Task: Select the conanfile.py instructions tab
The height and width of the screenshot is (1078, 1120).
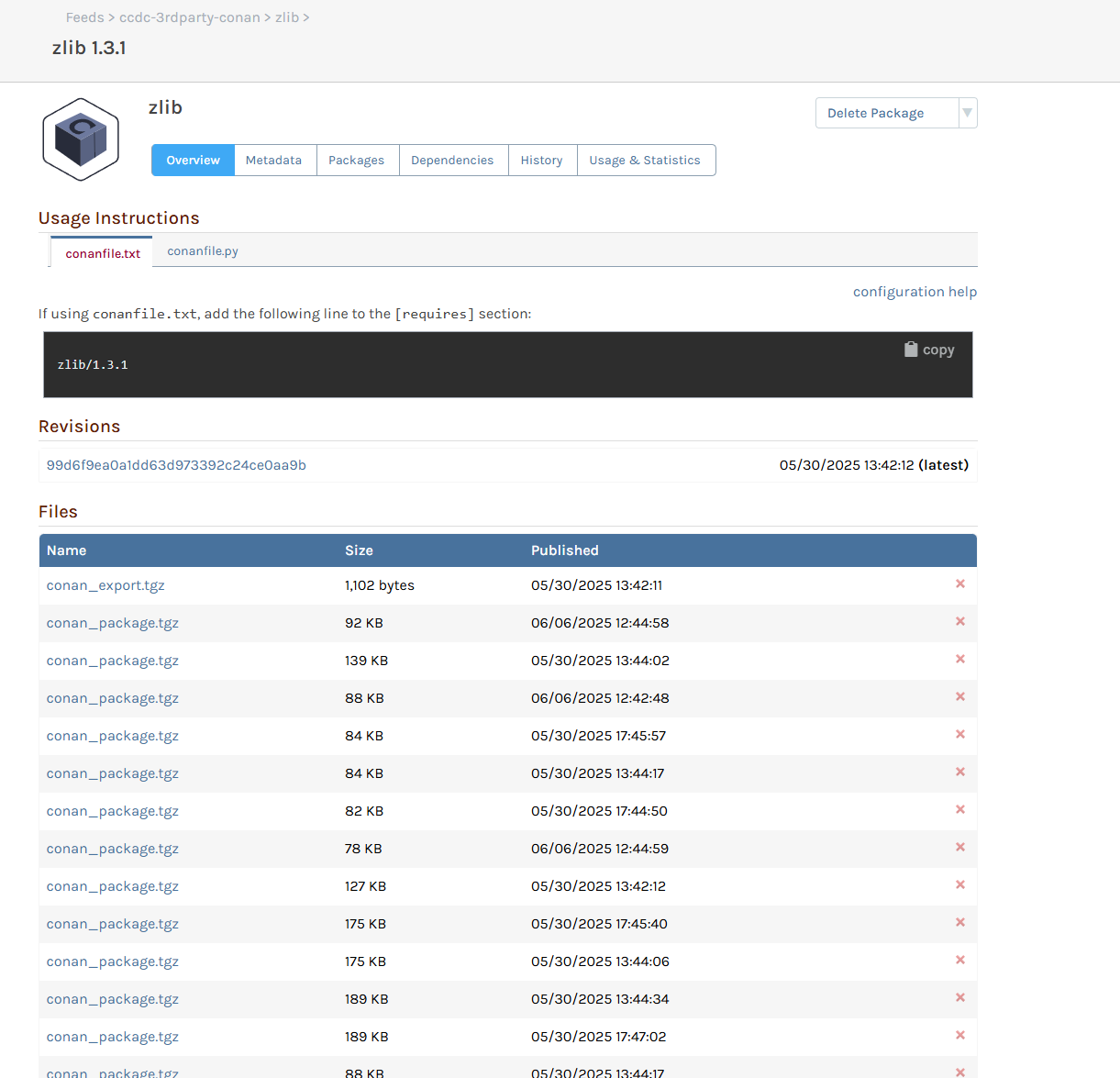Action: coord(203,251)
